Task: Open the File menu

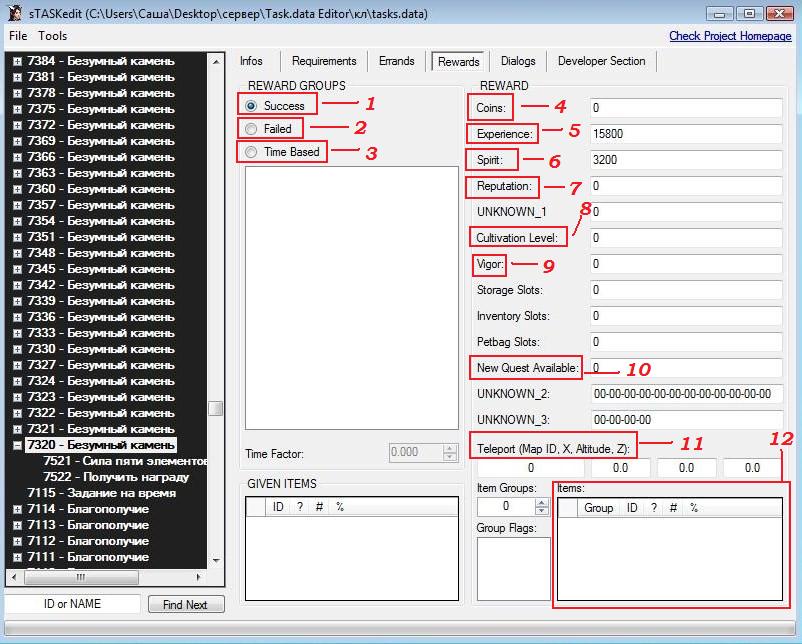Action: (x=18, y=36)
